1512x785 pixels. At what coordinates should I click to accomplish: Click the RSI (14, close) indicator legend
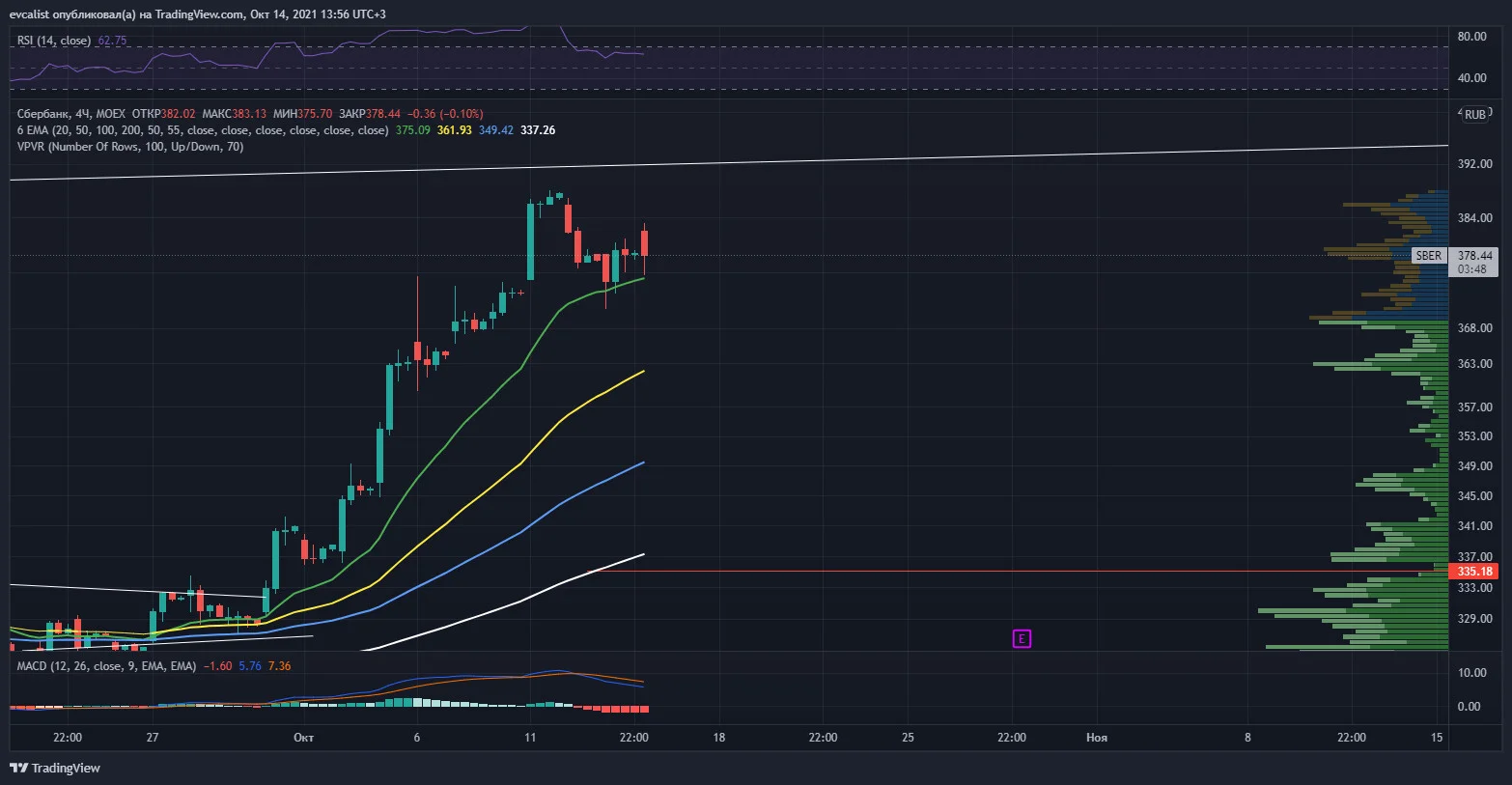pos(54,41)
